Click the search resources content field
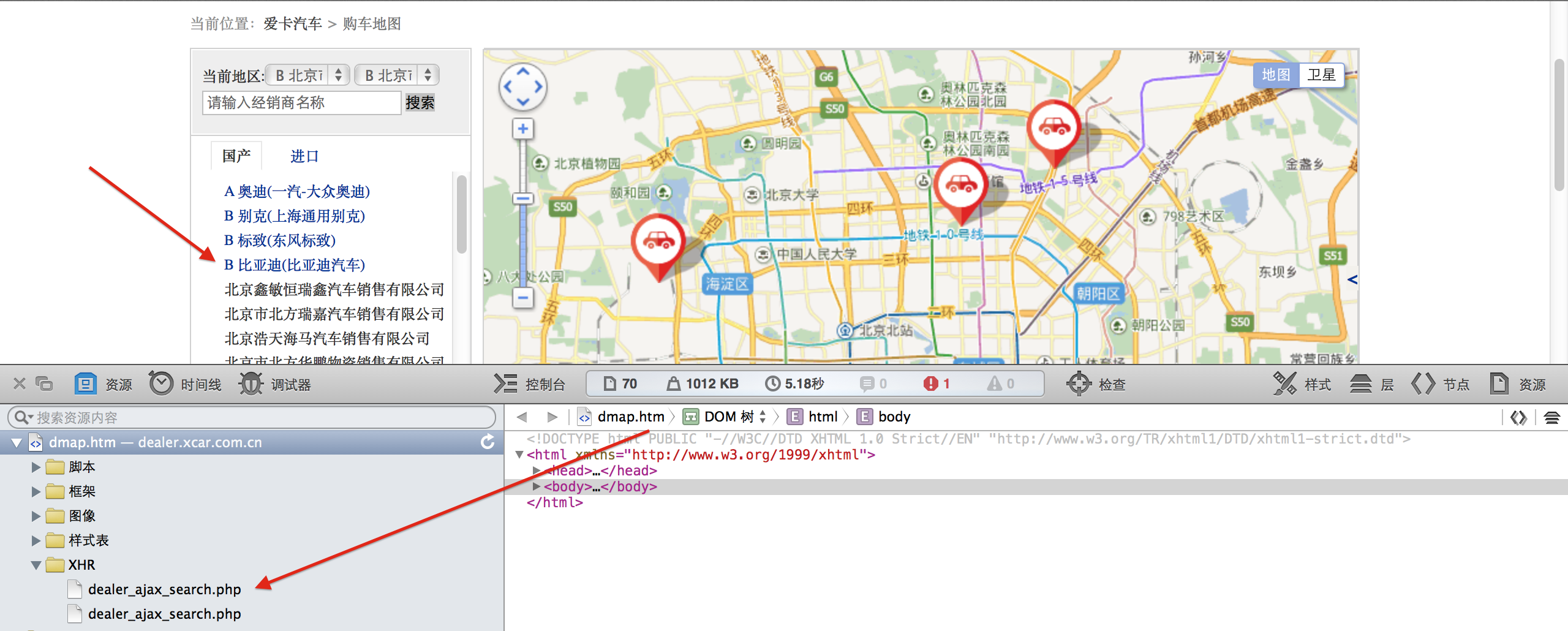Viewport: 1568px width, 631px height. (x=252, y=417)
